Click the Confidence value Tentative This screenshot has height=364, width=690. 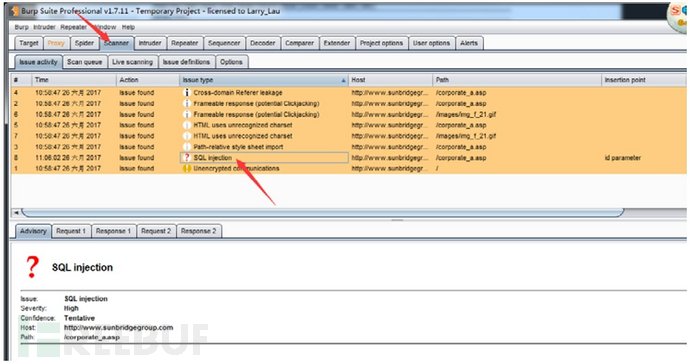click(x=79, y=318)
